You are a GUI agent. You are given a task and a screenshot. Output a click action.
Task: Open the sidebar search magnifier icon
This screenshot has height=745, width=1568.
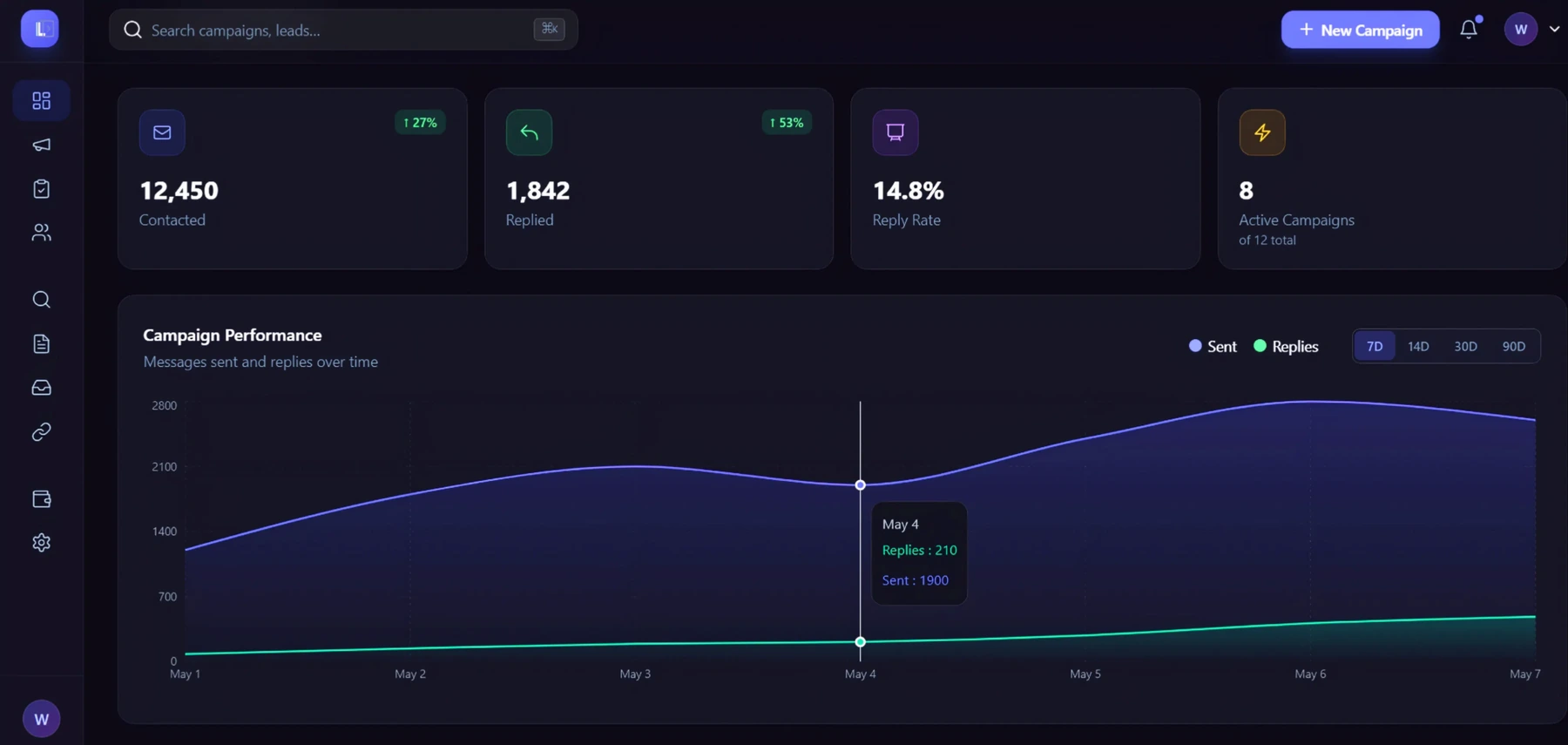(41, 300)
